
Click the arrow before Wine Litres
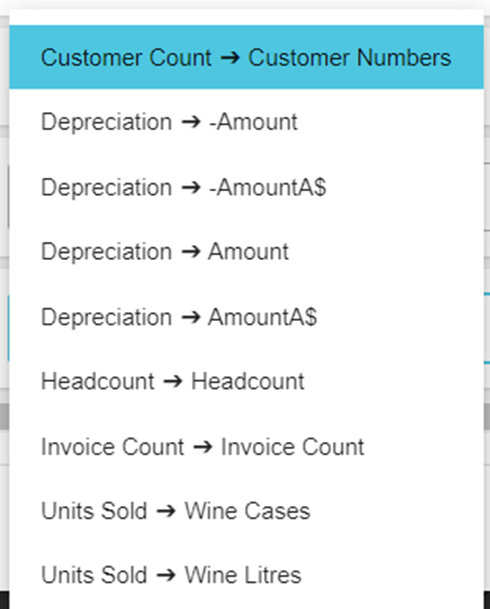tap(166, 576)
